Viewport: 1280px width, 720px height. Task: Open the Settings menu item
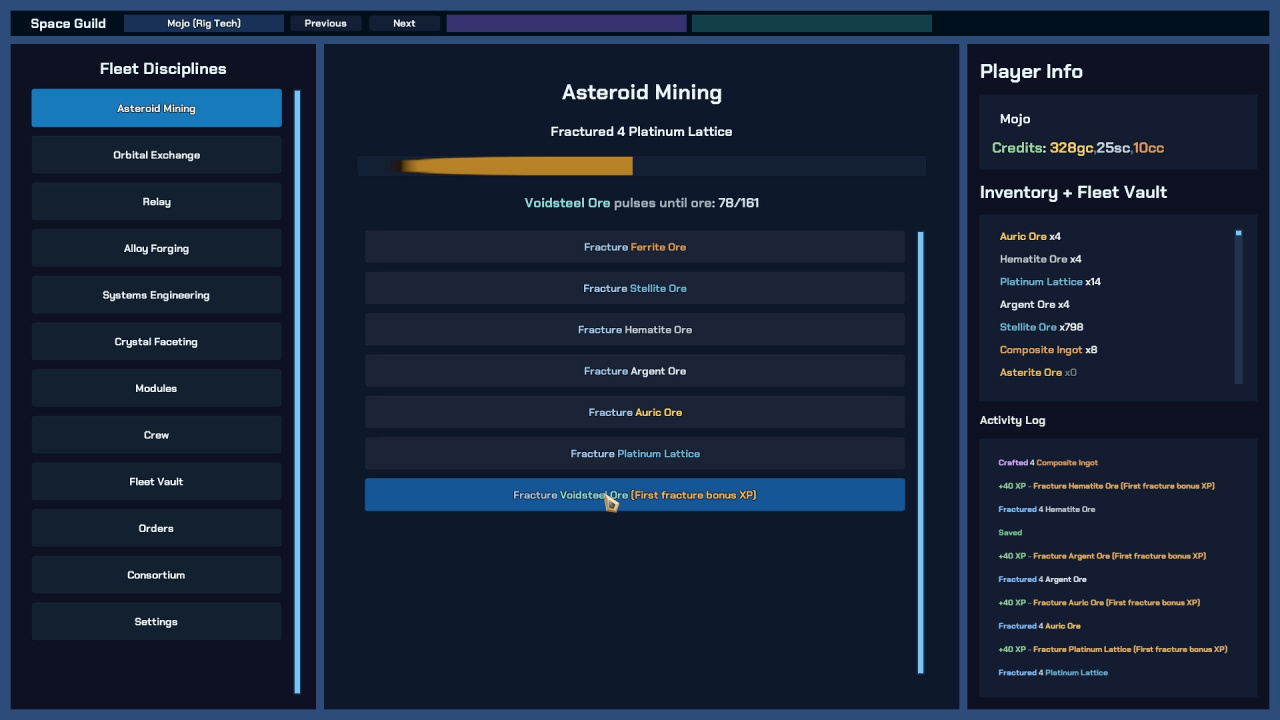pos(156,622)
